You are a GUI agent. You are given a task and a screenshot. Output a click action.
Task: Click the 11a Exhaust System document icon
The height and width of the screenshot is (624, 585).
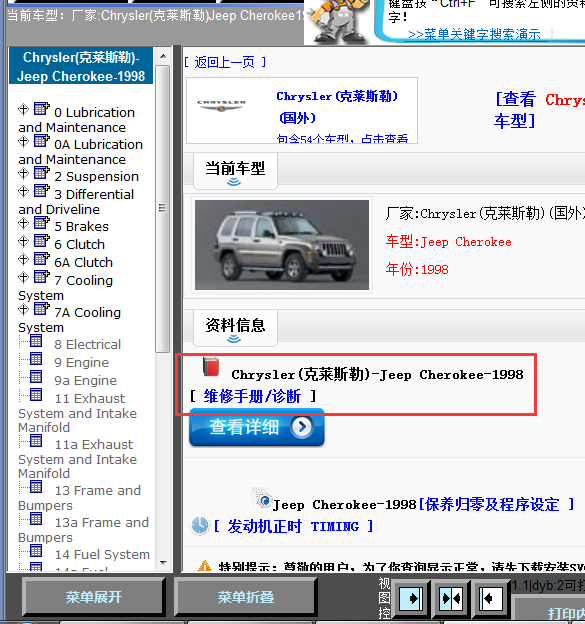[x=36, y=441]
